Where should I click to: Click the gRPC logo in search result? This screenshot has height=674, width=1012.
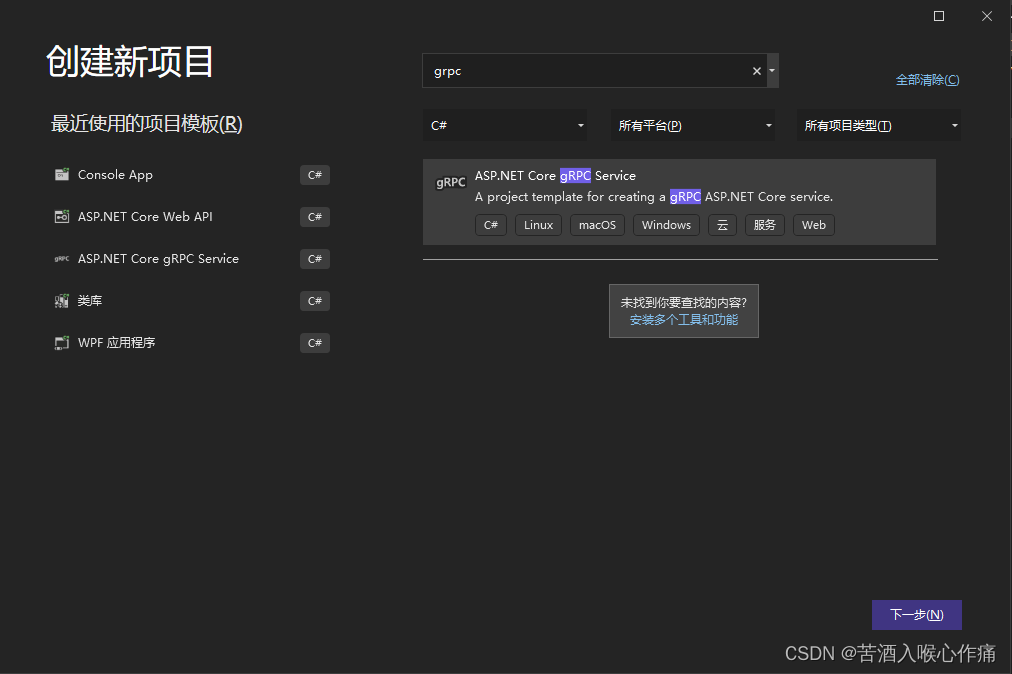point(450,183)
